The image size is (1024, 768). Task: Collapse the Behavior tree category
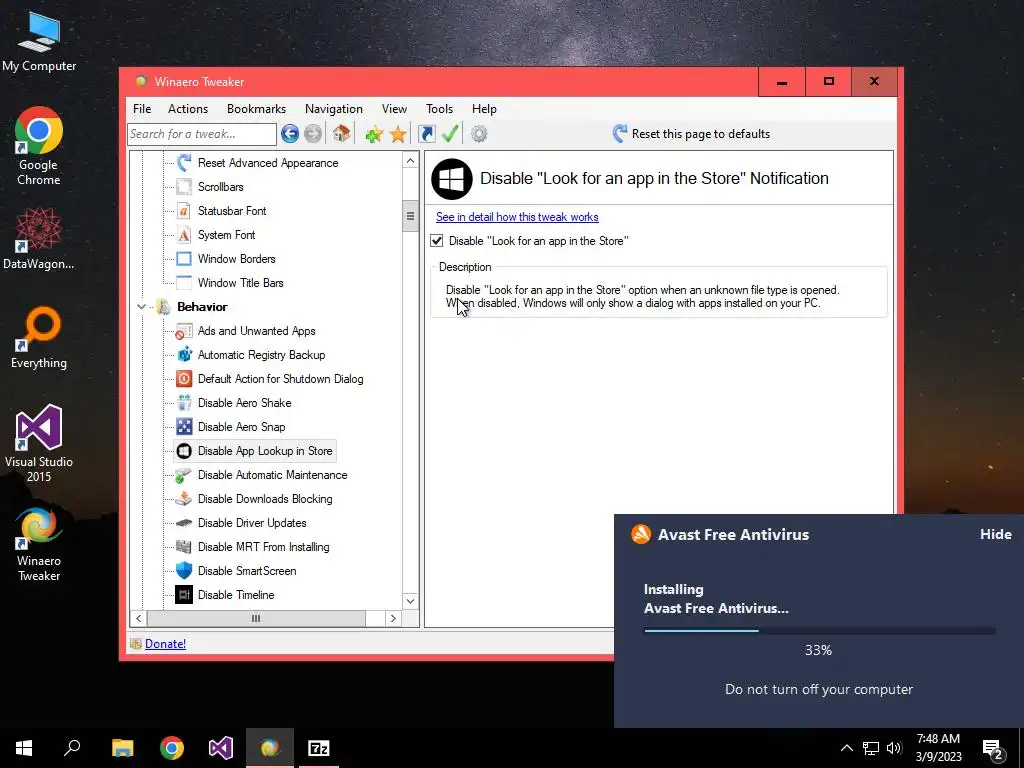(141, 307)
